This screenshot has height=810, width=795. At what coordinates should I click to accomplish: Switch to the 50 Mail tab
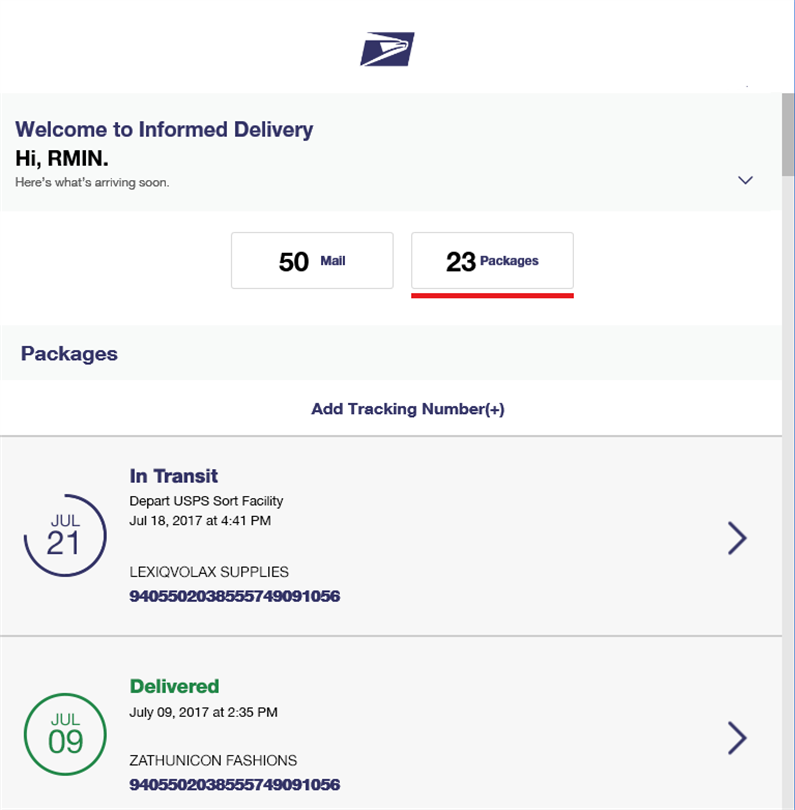[x=312, y=261]
